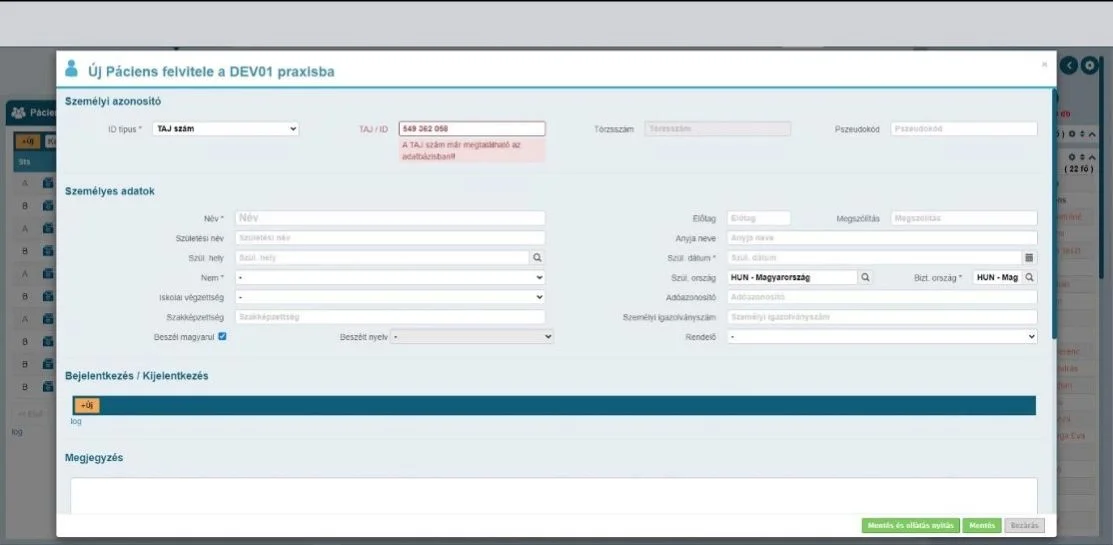Click the Szakképzettség input field

pyautogui.click(x=390, y=316)
